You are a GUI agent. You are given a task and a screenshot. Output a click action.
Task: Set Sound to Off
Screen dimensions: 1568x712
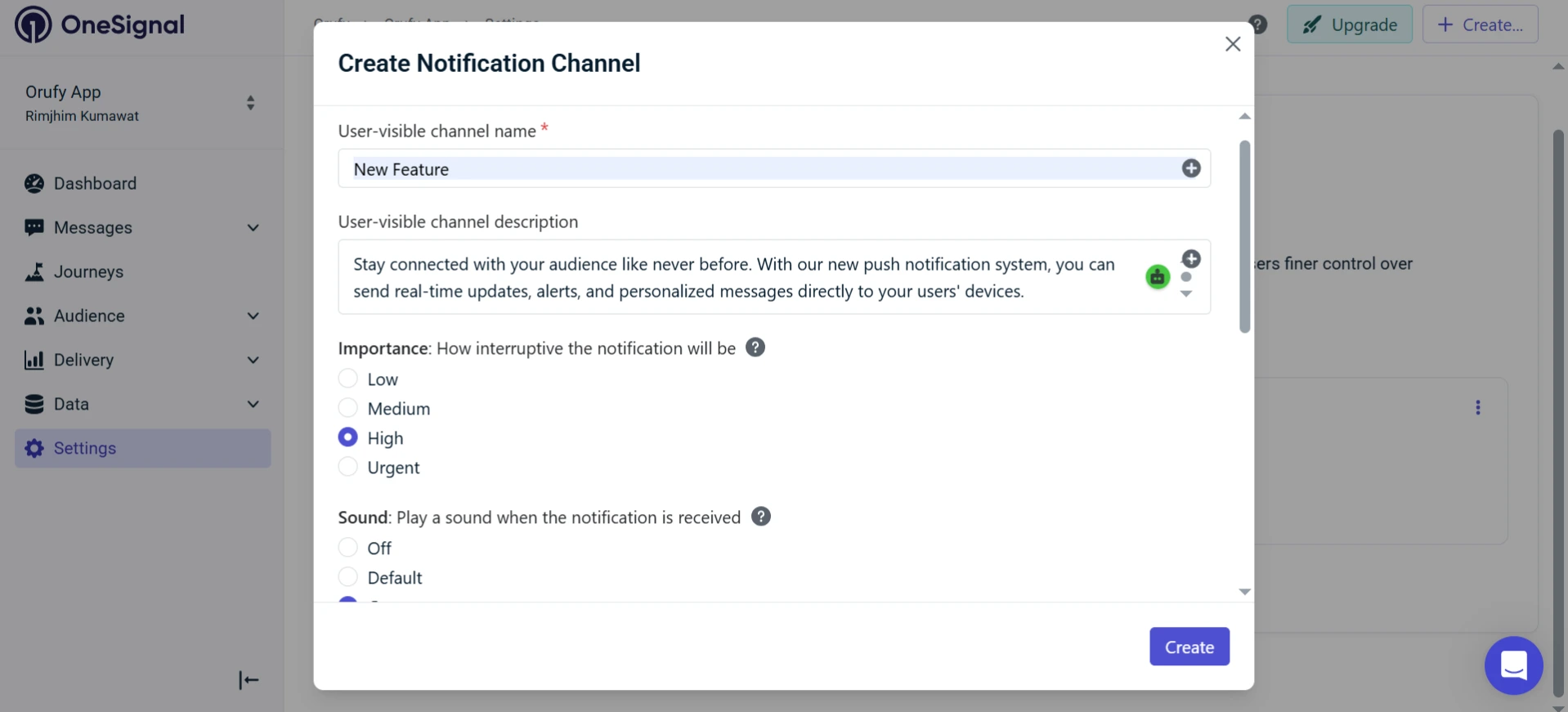348,547
